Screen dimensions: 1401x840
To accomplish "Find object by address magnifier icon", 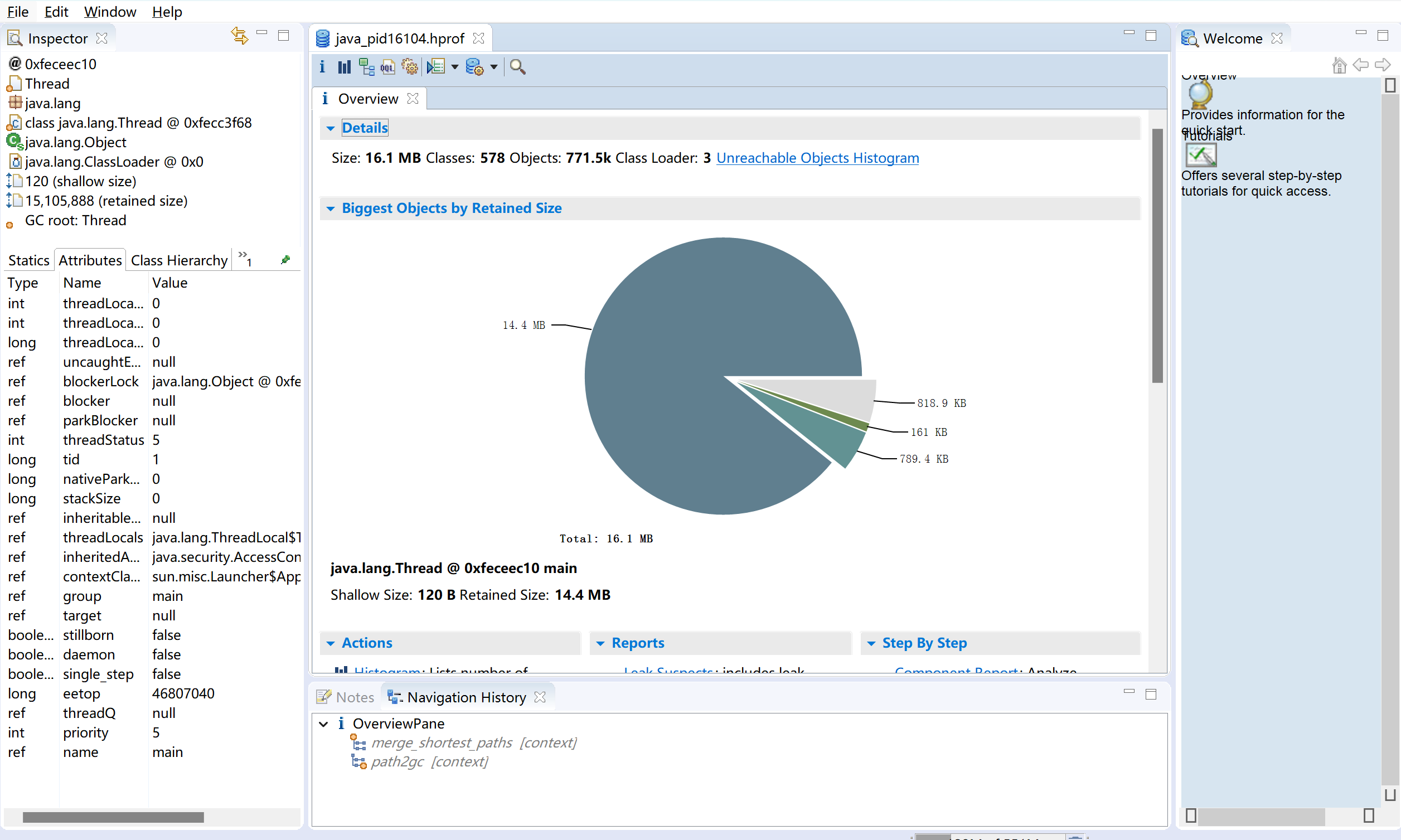I will tap(517, 67).
